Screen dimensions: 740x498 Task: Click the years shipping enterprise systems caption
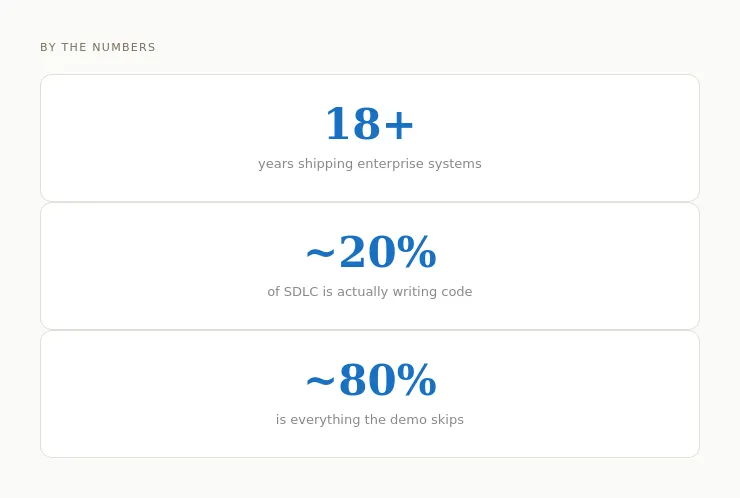(x=370, y=164)
